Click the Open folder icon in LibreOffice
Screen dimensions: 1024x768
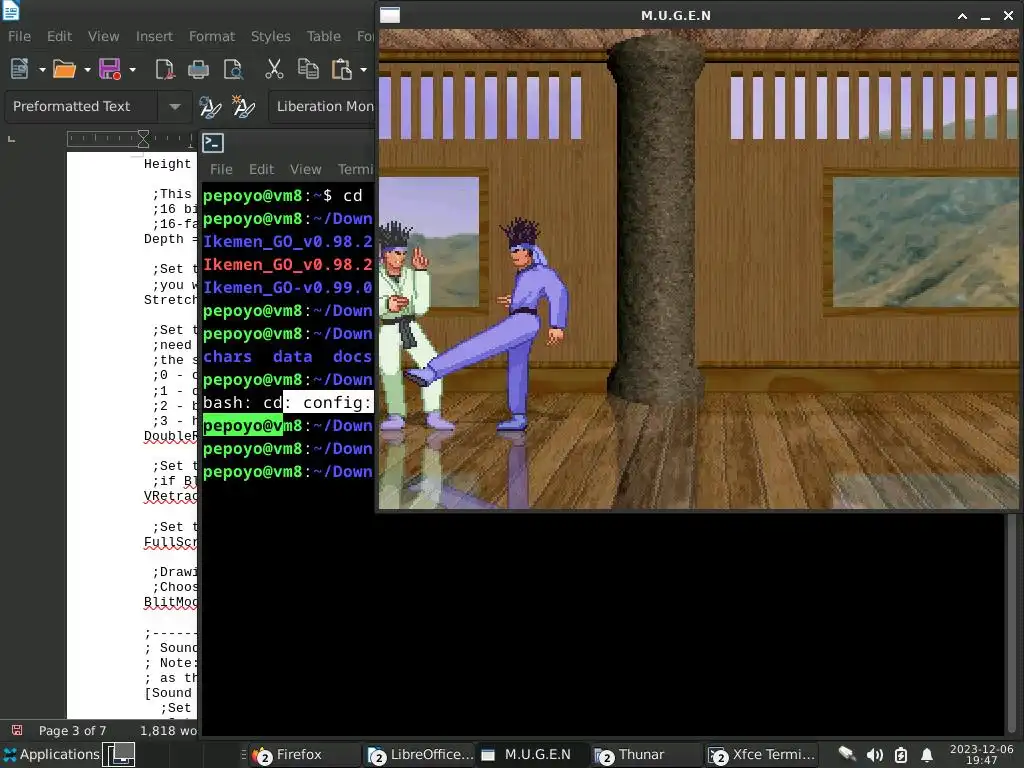coord(64,69)
